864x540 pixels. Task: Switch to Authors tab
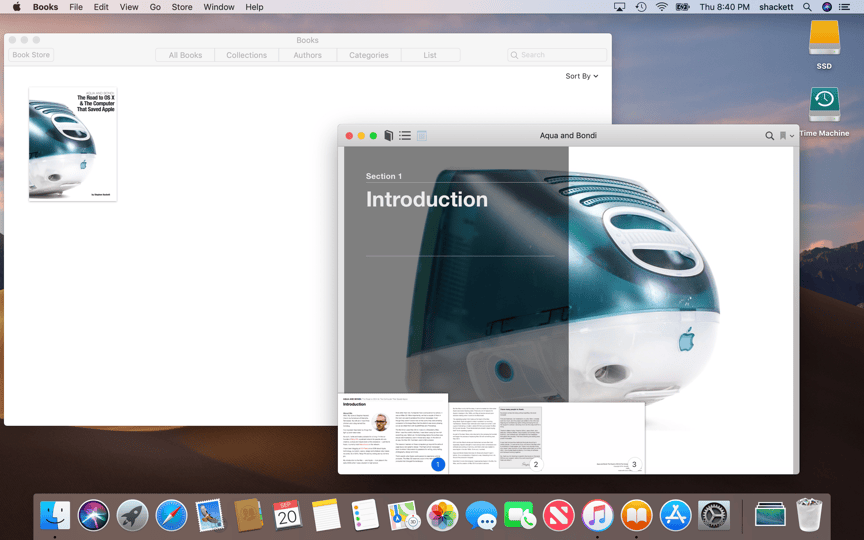307,55
